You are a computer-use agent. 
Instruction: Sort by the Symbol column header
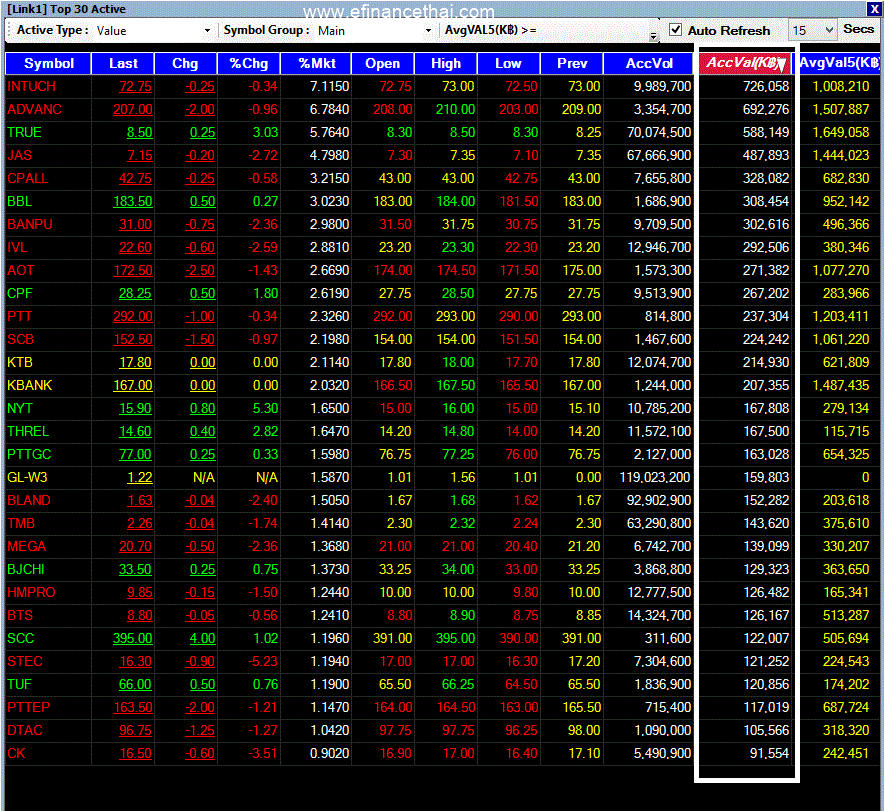[x=49, y=63]
